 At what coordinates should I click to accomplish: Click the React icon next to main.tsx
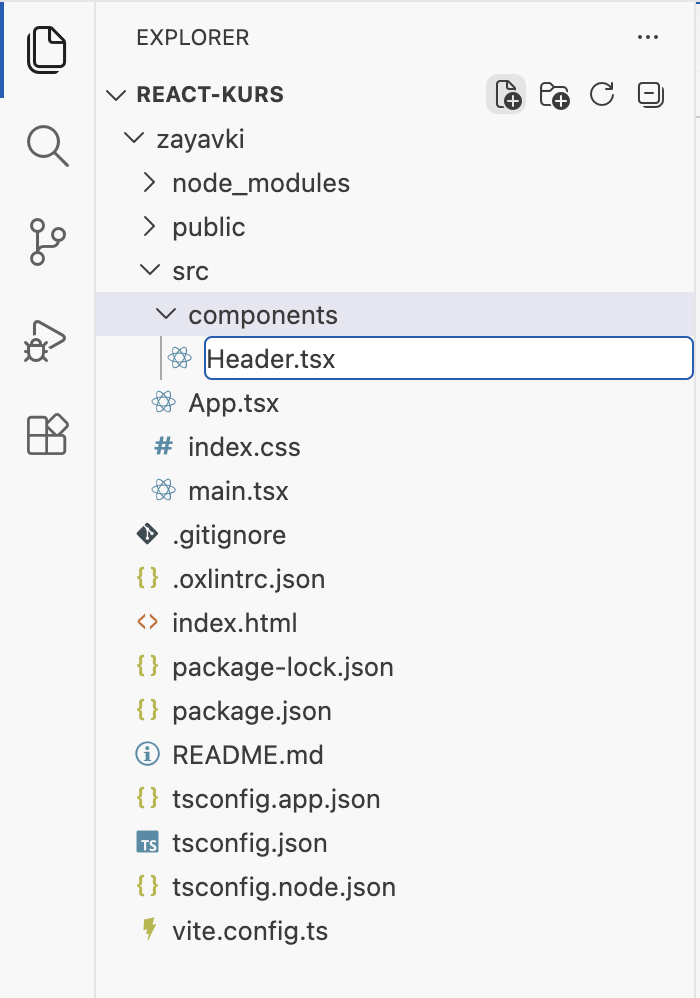pyautogui.click(x=164, y=490)
